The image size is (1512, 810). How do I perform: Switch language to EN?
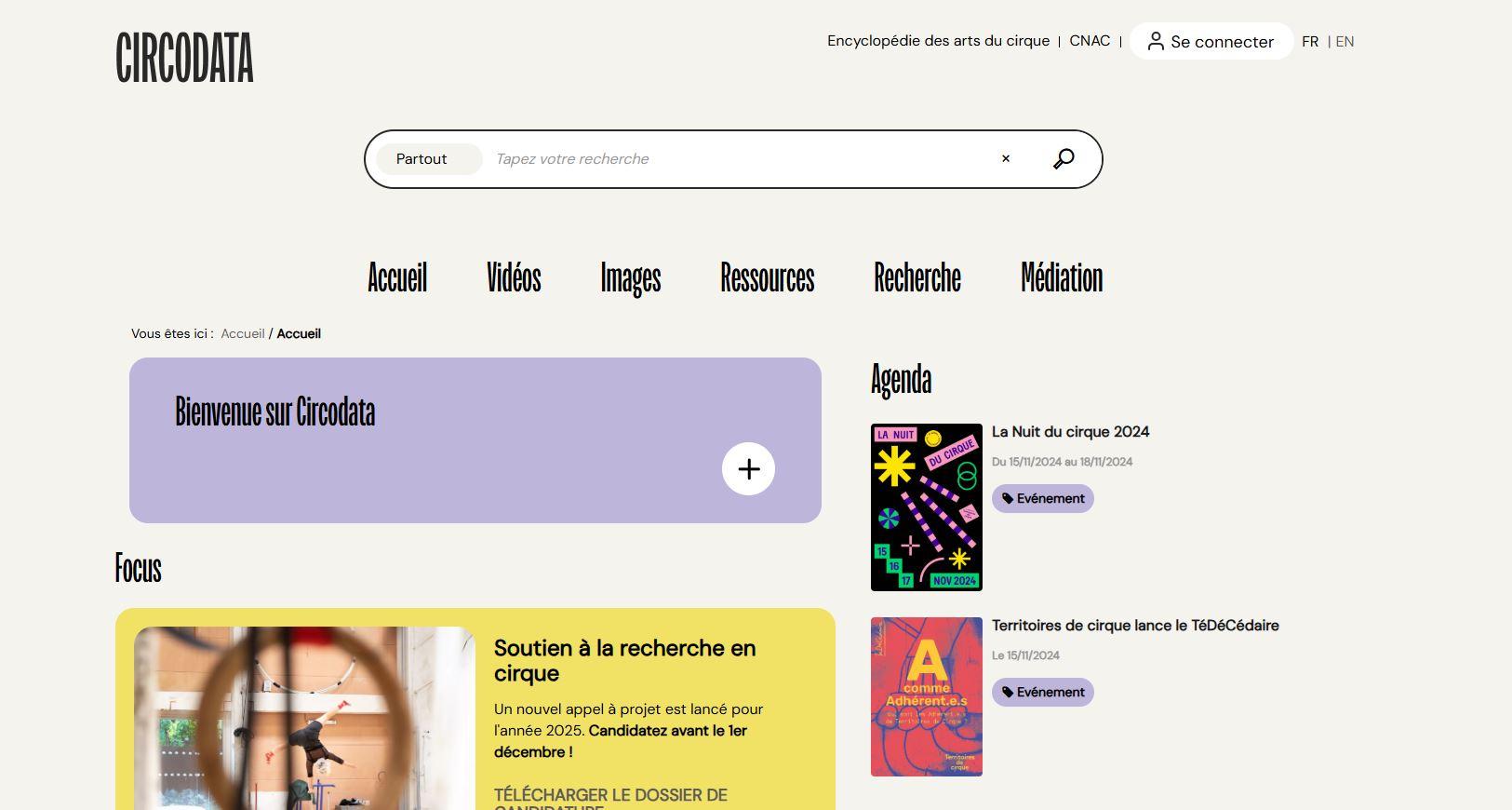tap(1345, 42)
